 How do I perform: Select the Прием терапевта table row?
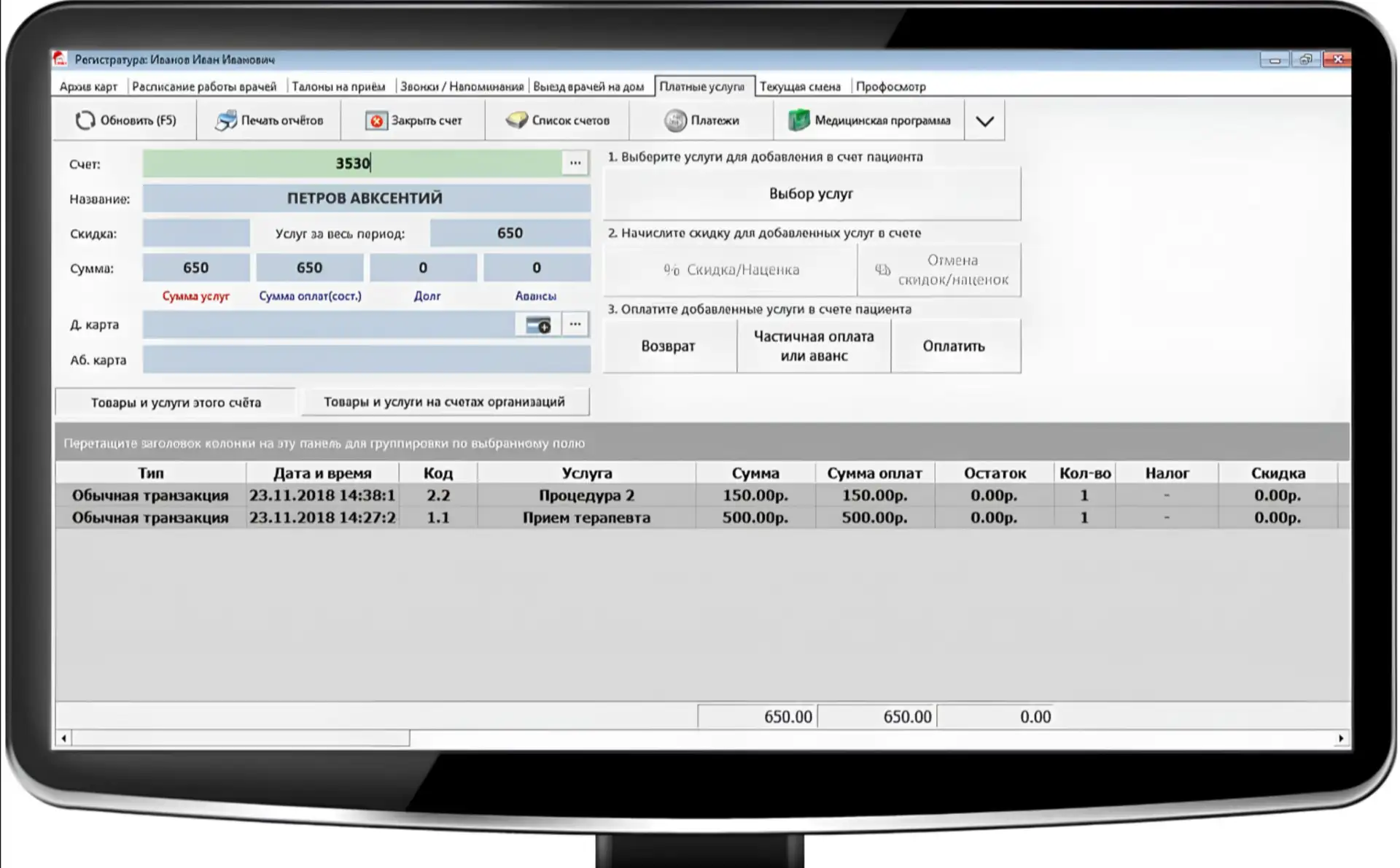tap(701, 518)
